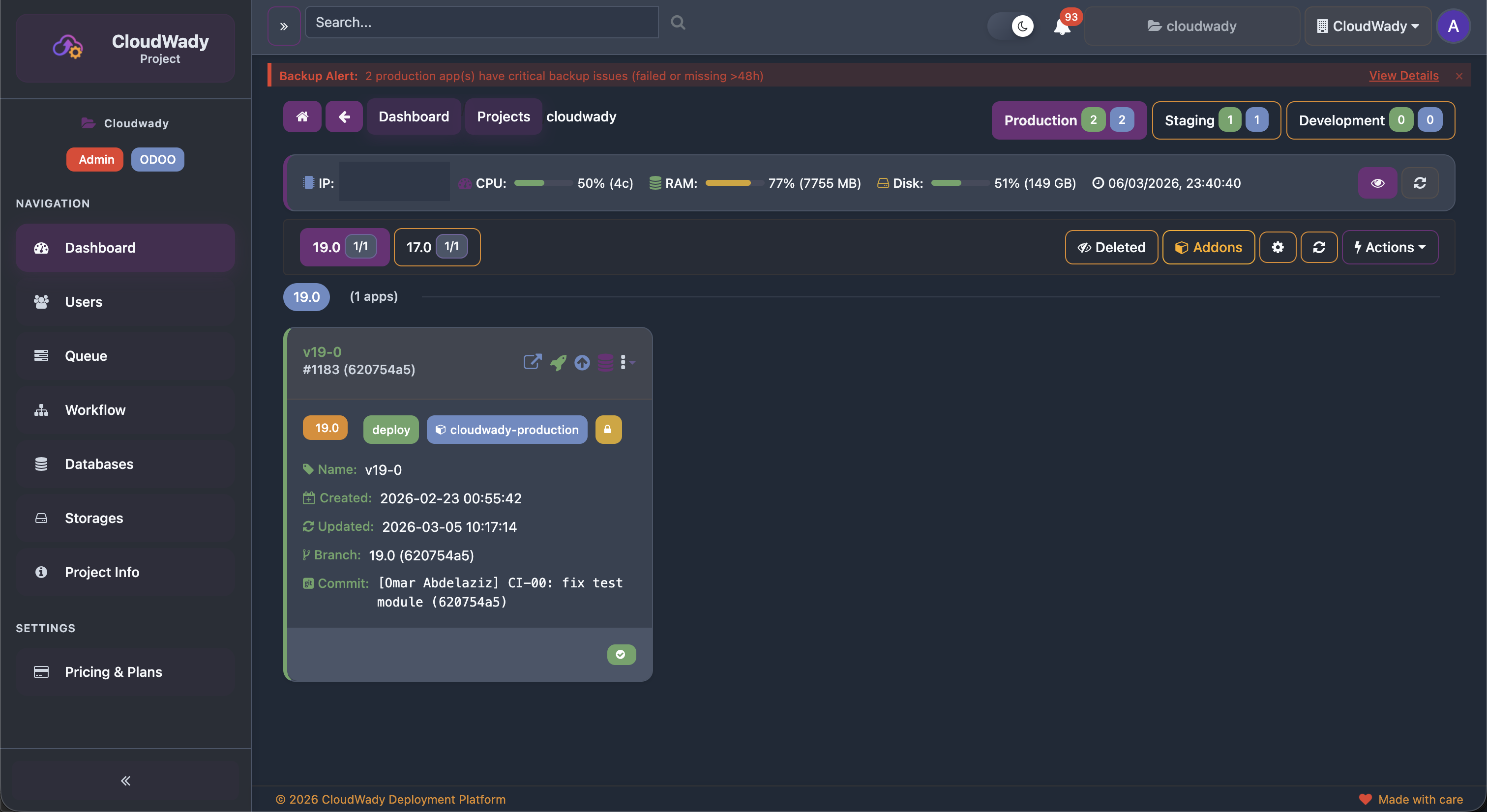Toggle the Deleted apps filter
Viewport: 1487px width, 812px height.
click(1111, 247)
